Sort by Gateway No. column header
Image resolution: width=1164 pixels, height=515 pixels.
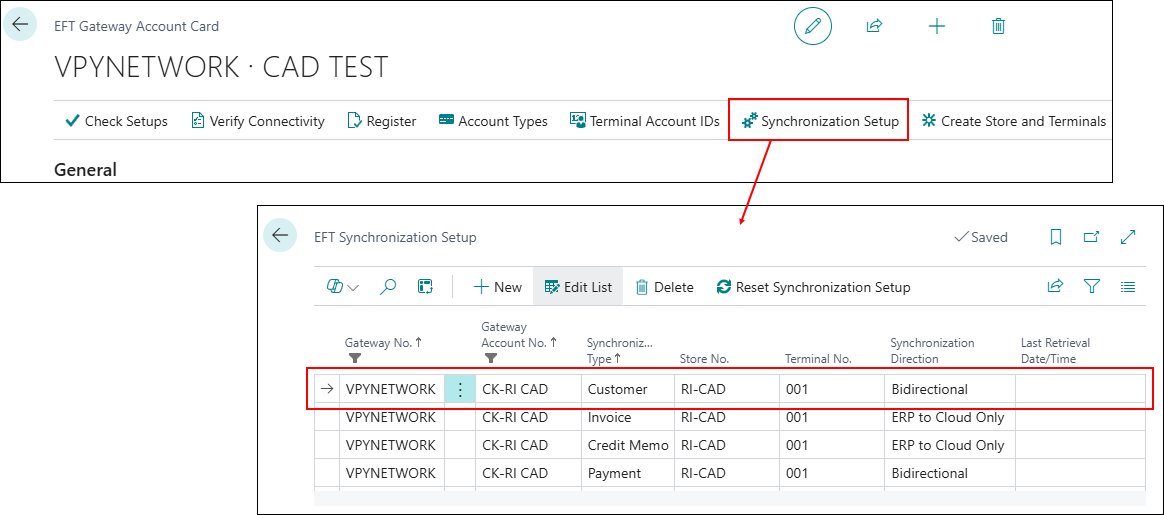point(383,343)
